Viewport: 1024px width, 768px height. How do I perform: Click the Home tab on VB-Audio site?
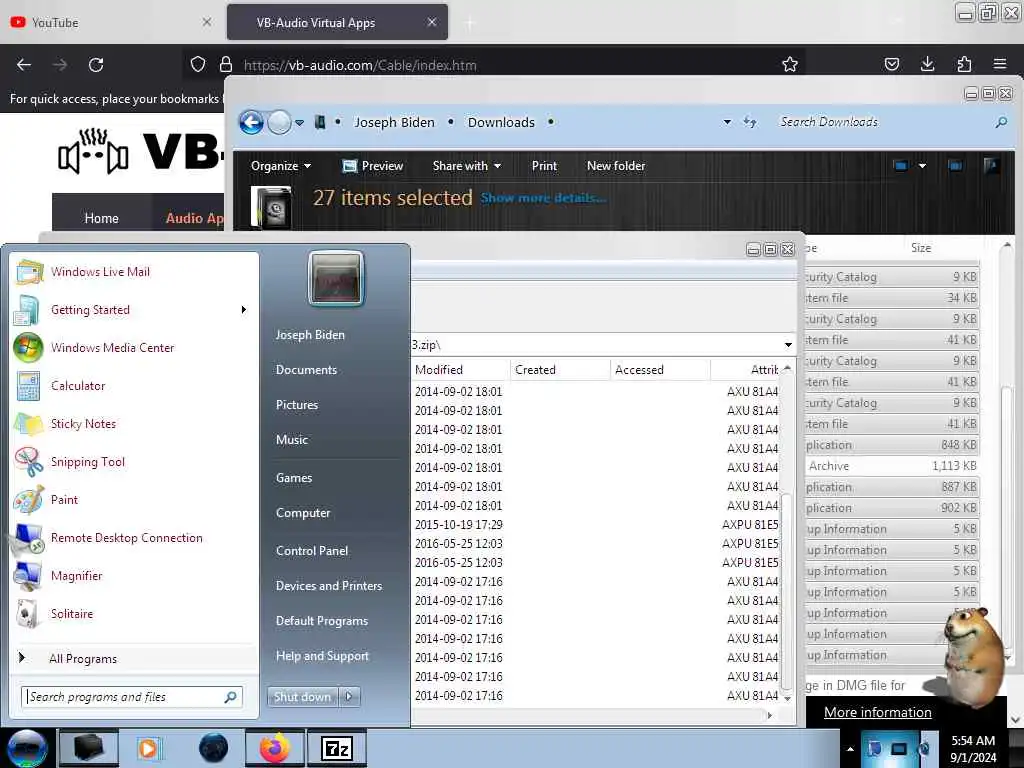tap(101, 218)
